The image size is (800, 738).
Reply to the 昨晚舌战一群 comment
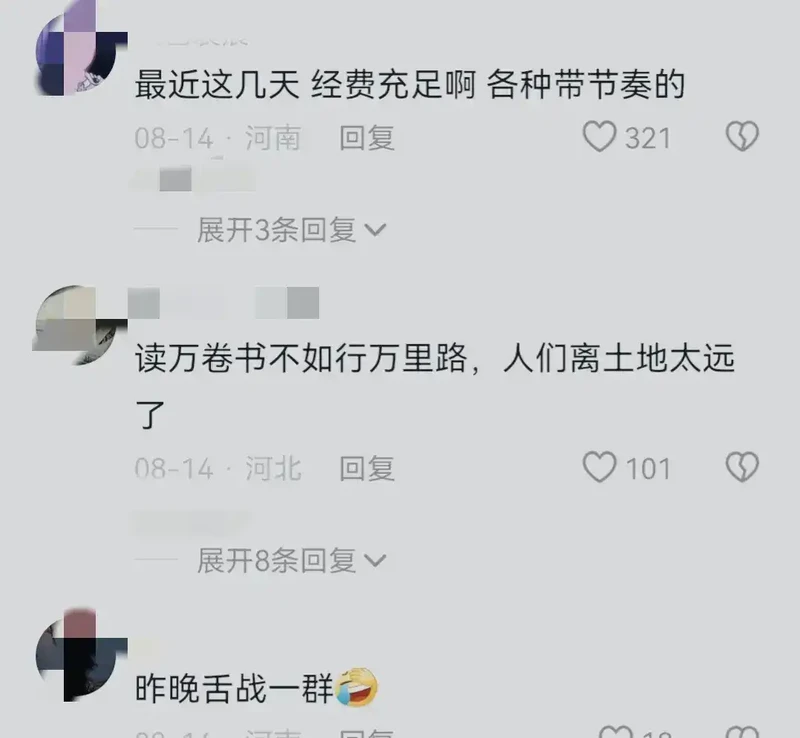pyautogui.click(x=367, y=733)
